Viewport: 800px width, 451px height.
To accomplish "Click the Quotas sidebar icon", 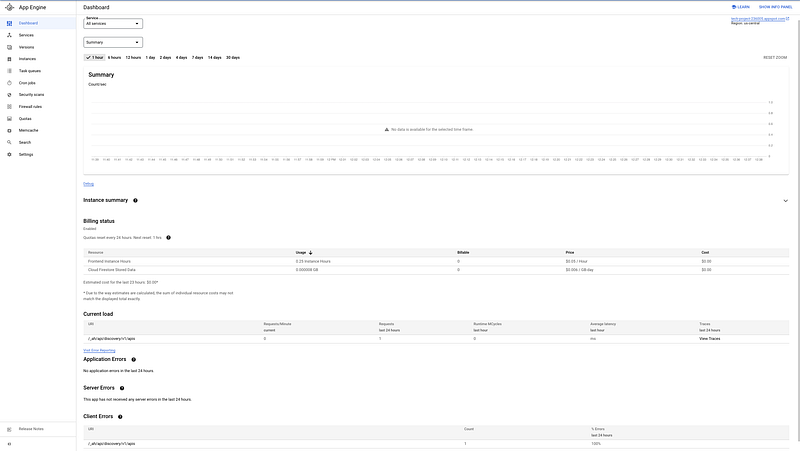I will click(9, 118).
